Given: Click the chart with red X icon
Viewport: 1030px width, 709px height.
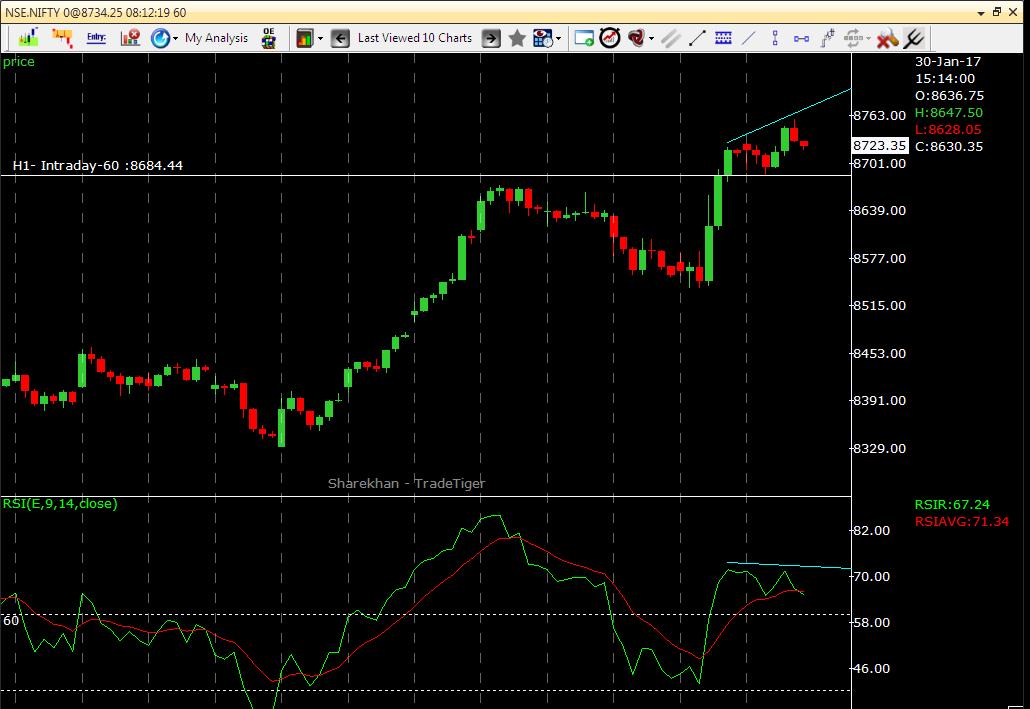Looking at the screenshot, I should 130,38.
